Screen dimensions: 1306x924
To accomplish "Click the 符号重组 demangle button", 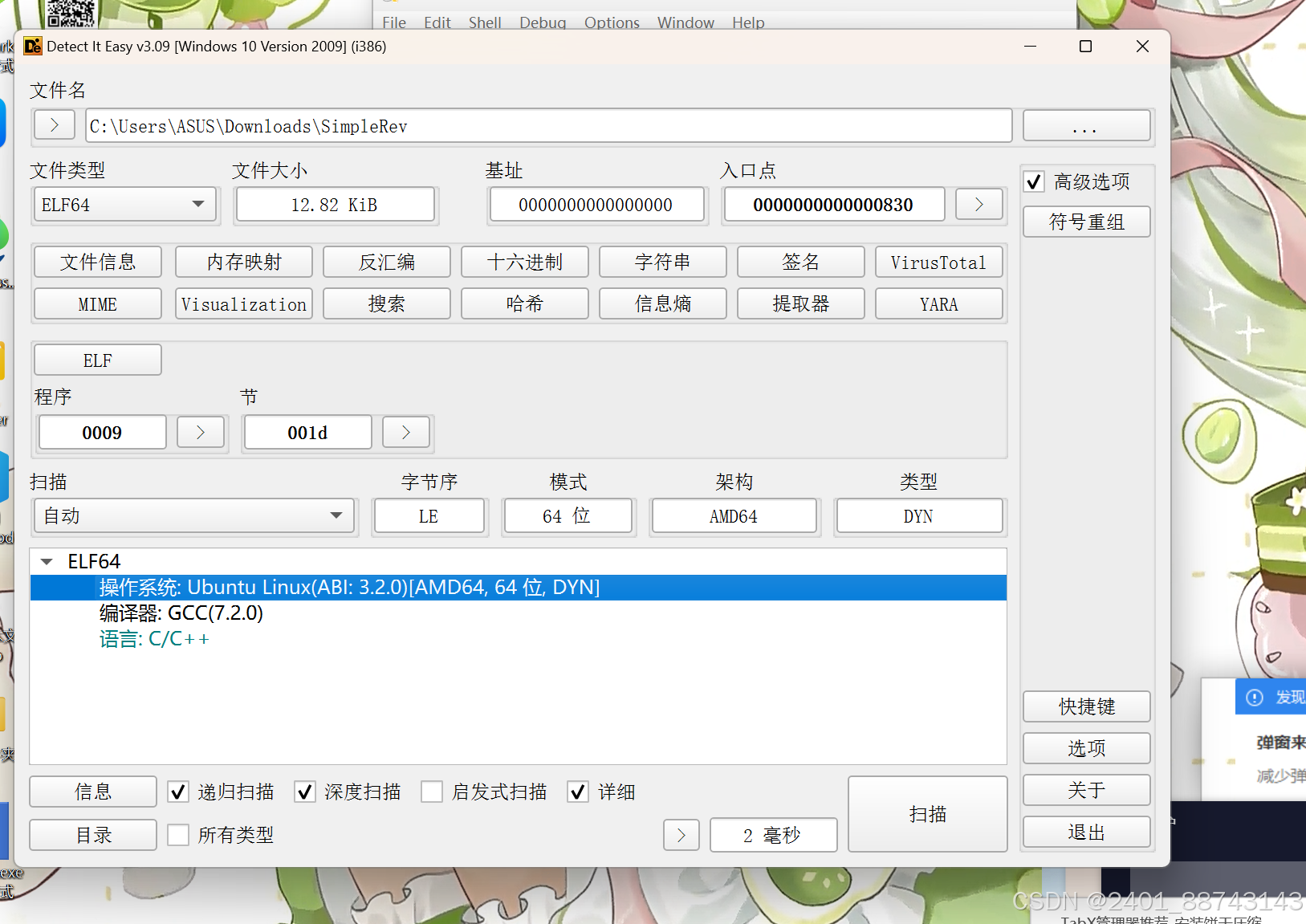I will coord(1087,222).
